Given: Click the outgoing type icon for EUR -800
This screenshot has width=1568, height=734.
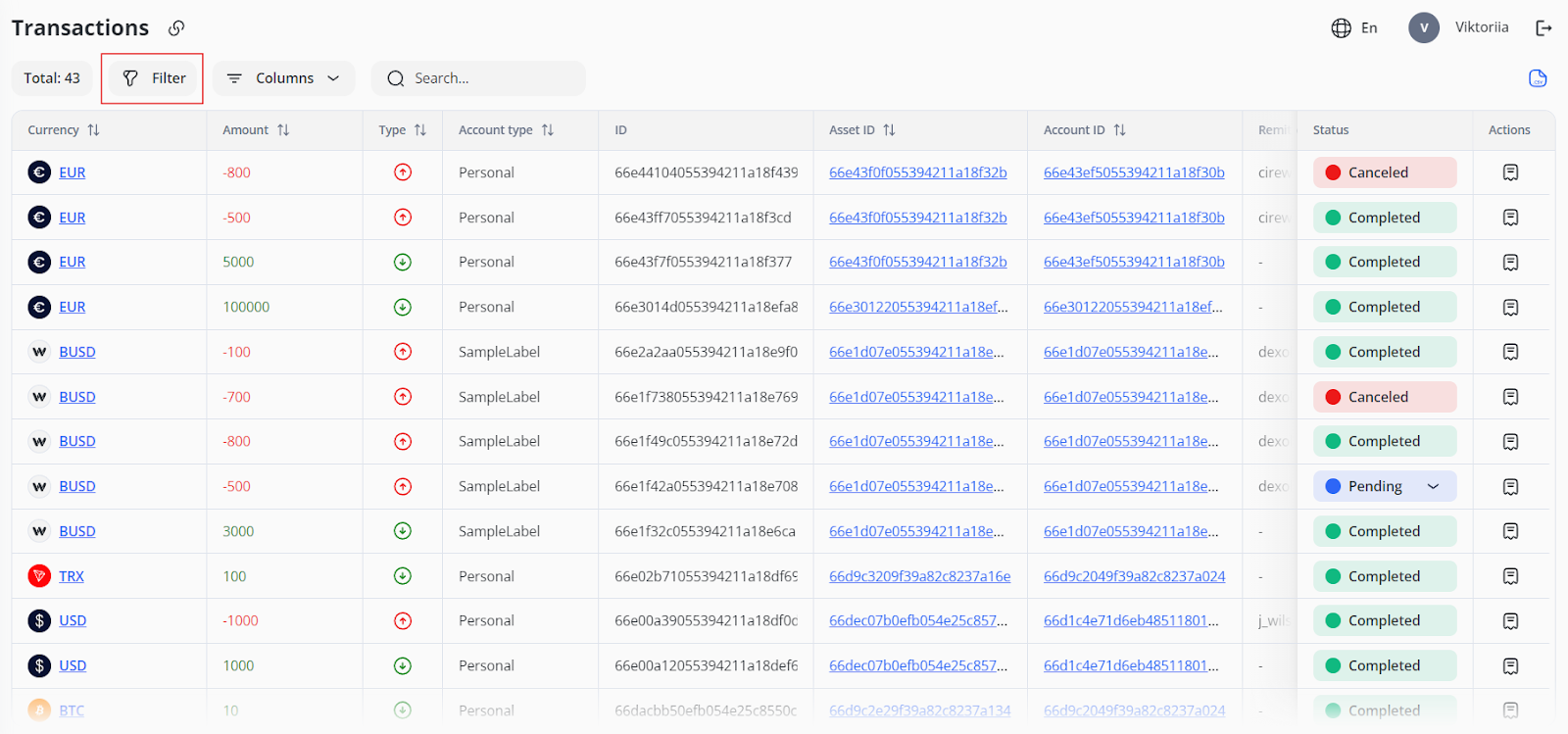Looking at the screenshot, I should [x=402, y=172].
